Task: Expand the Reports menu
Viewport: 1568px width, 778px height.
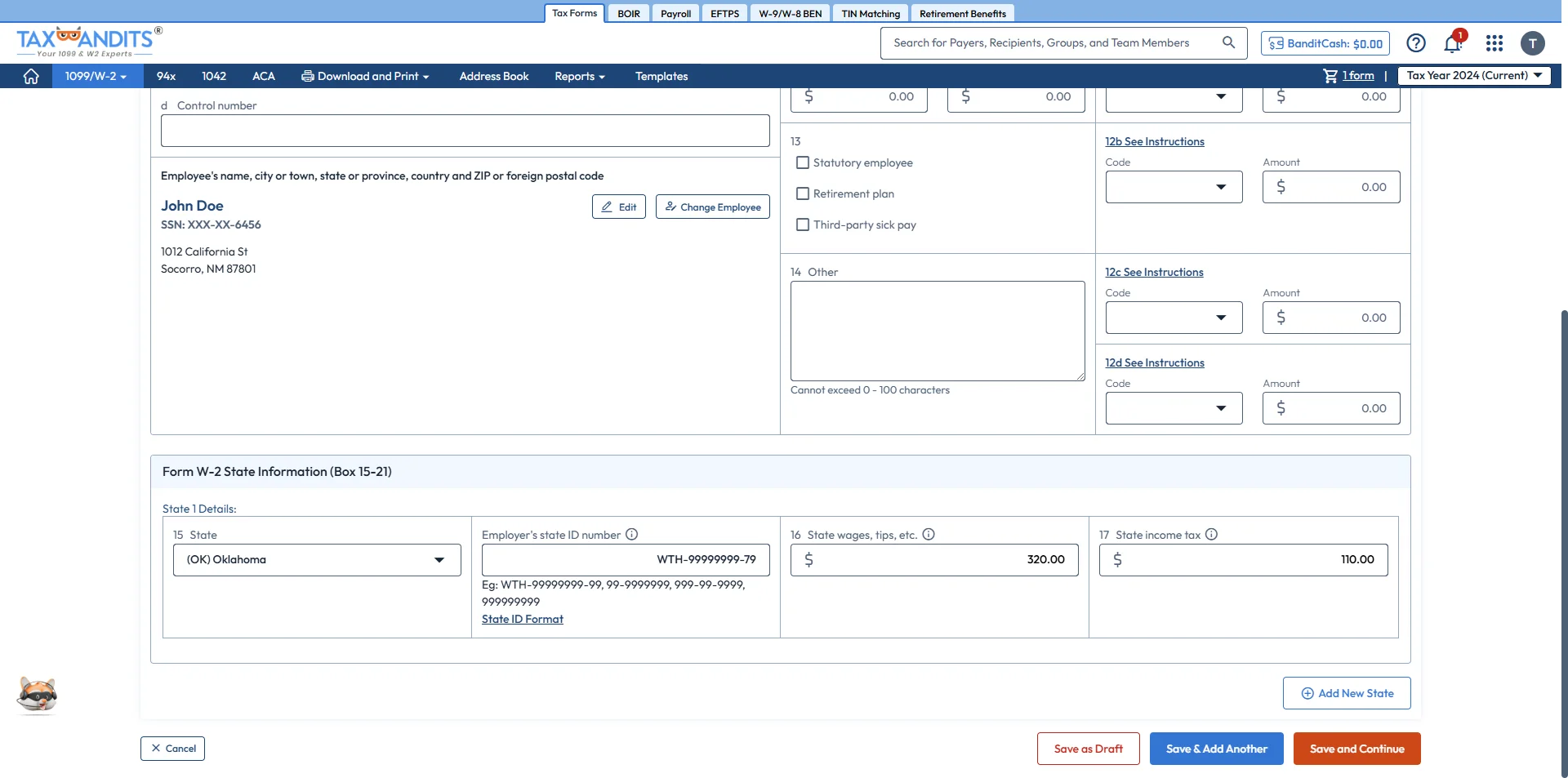Action: click(580, 76)
